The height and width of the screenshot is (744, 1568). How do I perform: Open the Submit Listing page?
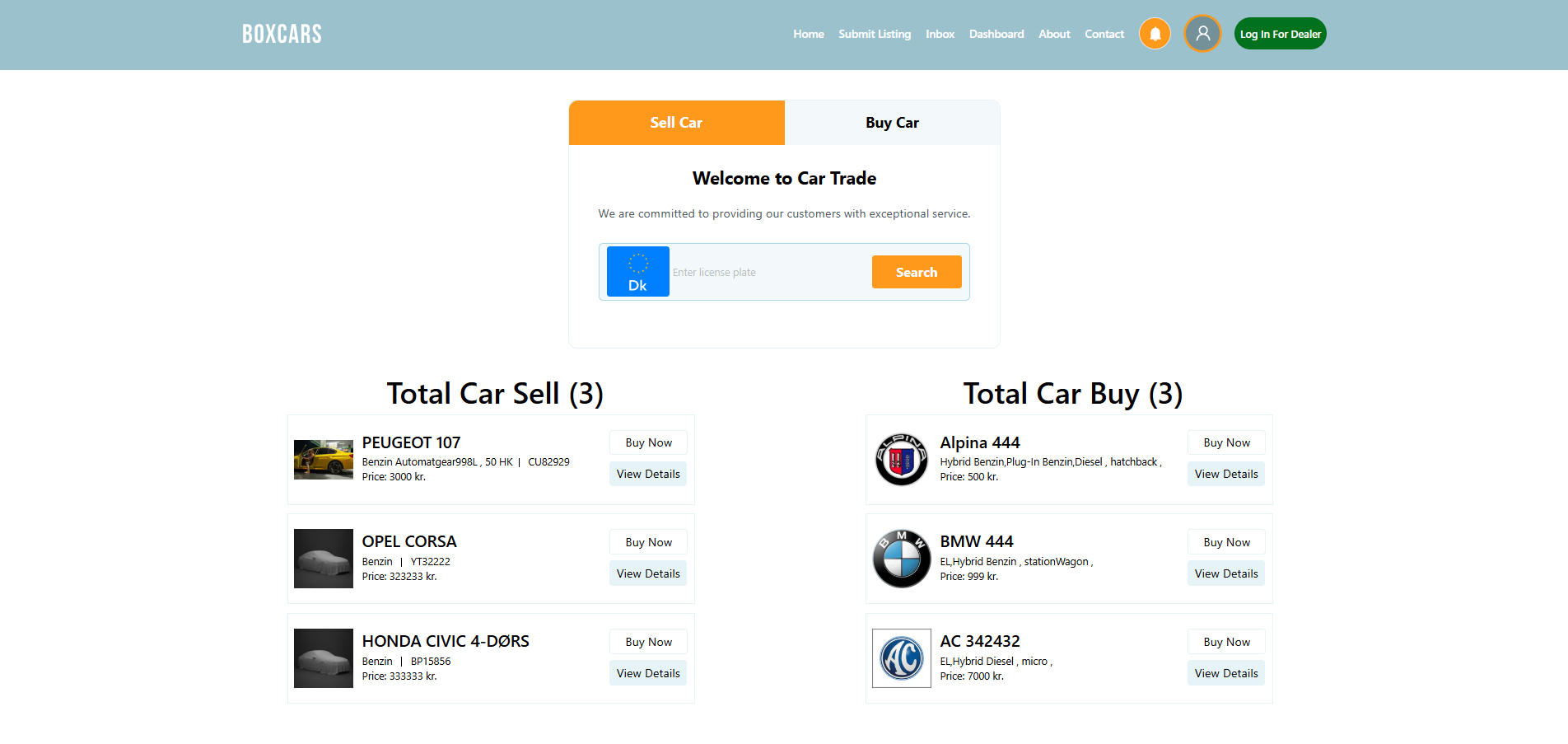pyautogui.click(x=875, y=34)
